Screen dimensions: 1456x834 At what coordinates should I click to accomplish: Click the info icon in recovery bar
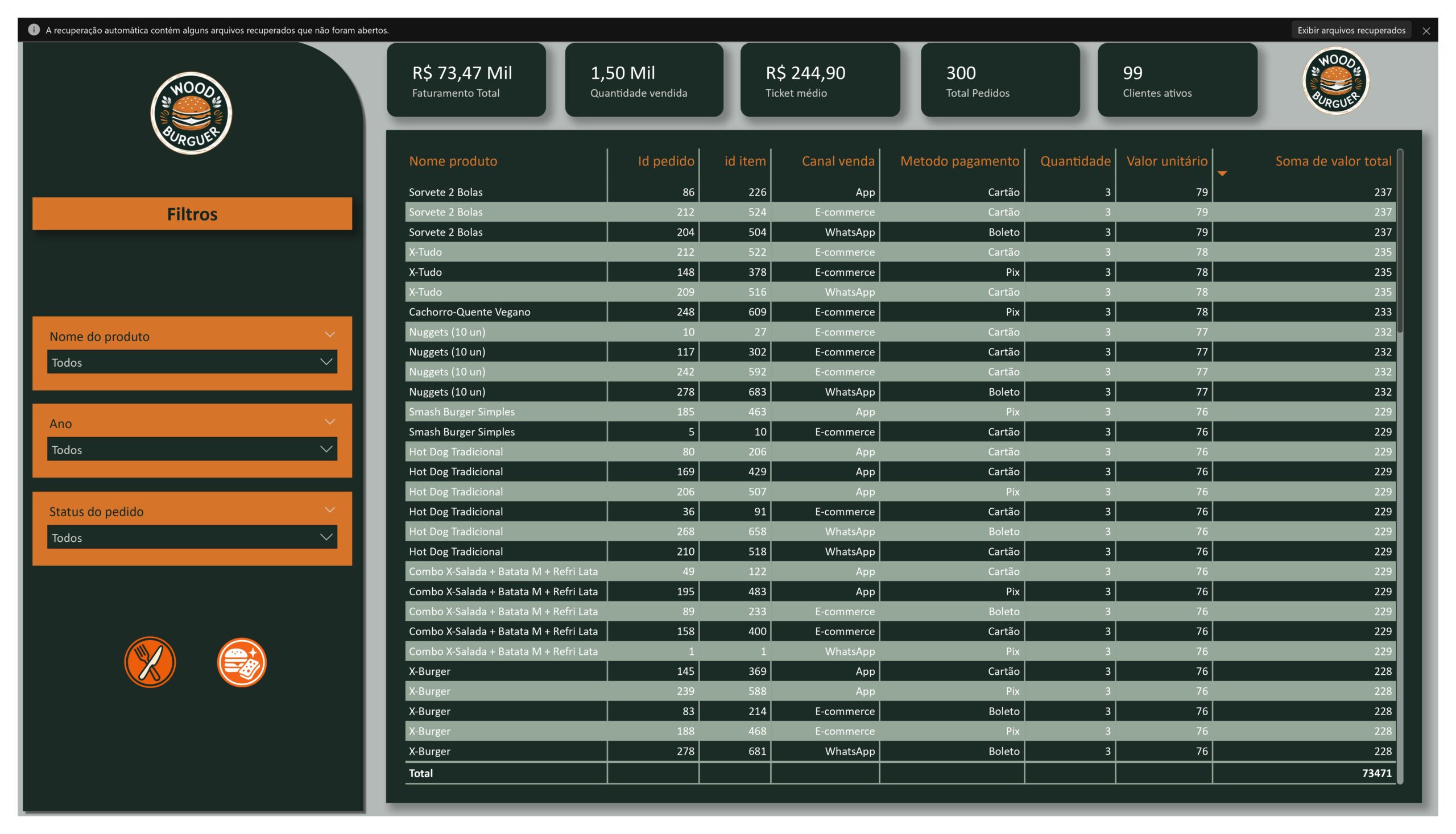tap(34, 30)
